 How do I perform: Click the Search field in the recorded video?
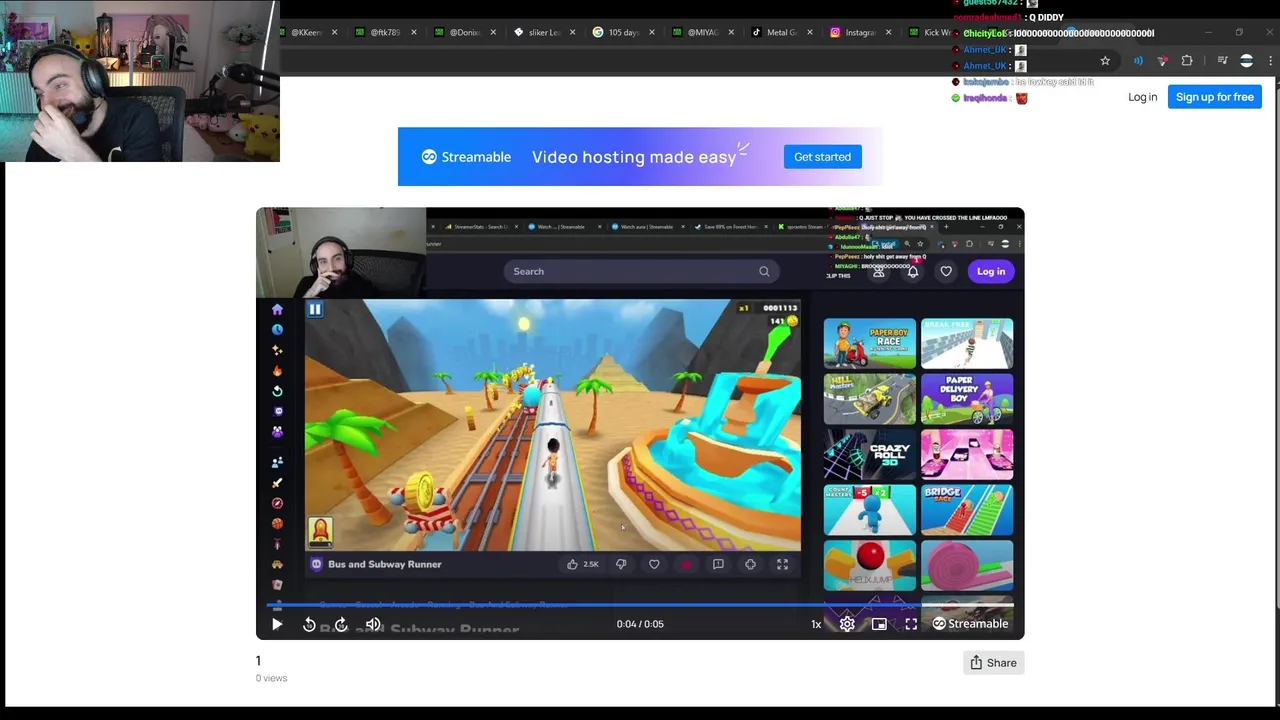[640, 271]
